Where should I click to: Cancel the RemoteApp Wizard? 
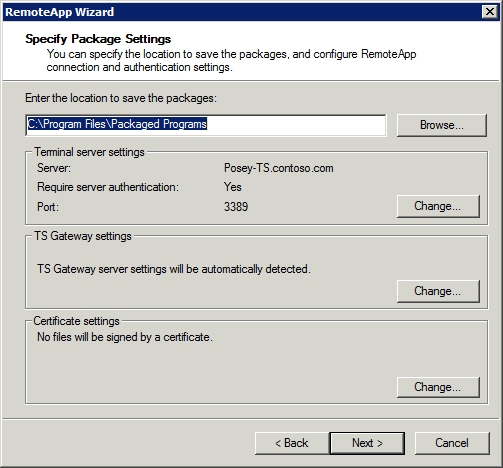pyautogui.click(x=452, y=443)
